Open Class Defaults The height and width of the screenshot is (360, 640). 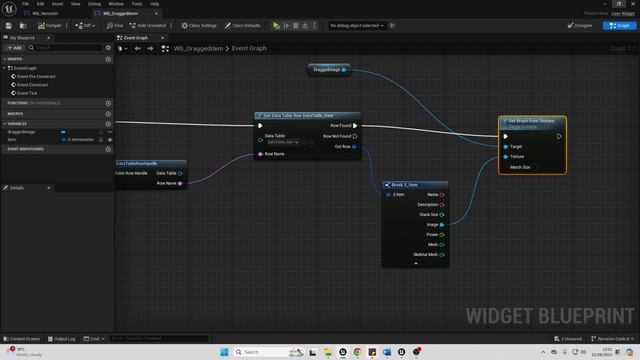pos(242,26)
